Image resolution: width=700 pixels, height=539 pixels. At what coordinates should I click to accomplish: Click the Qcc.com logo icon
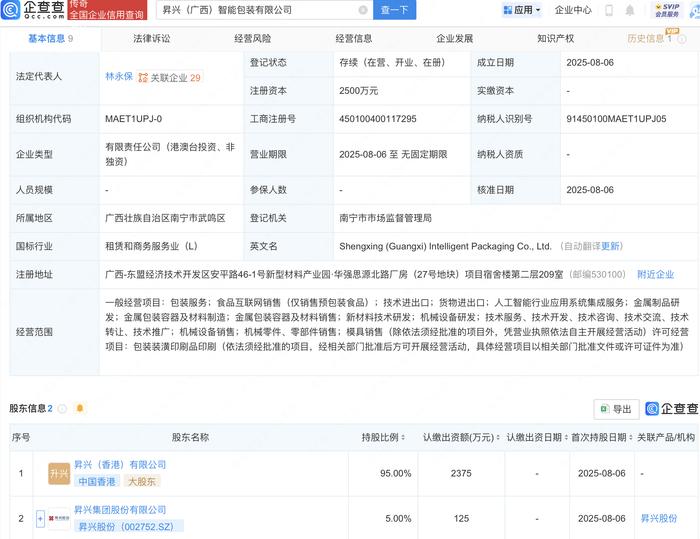pos(11,10)
